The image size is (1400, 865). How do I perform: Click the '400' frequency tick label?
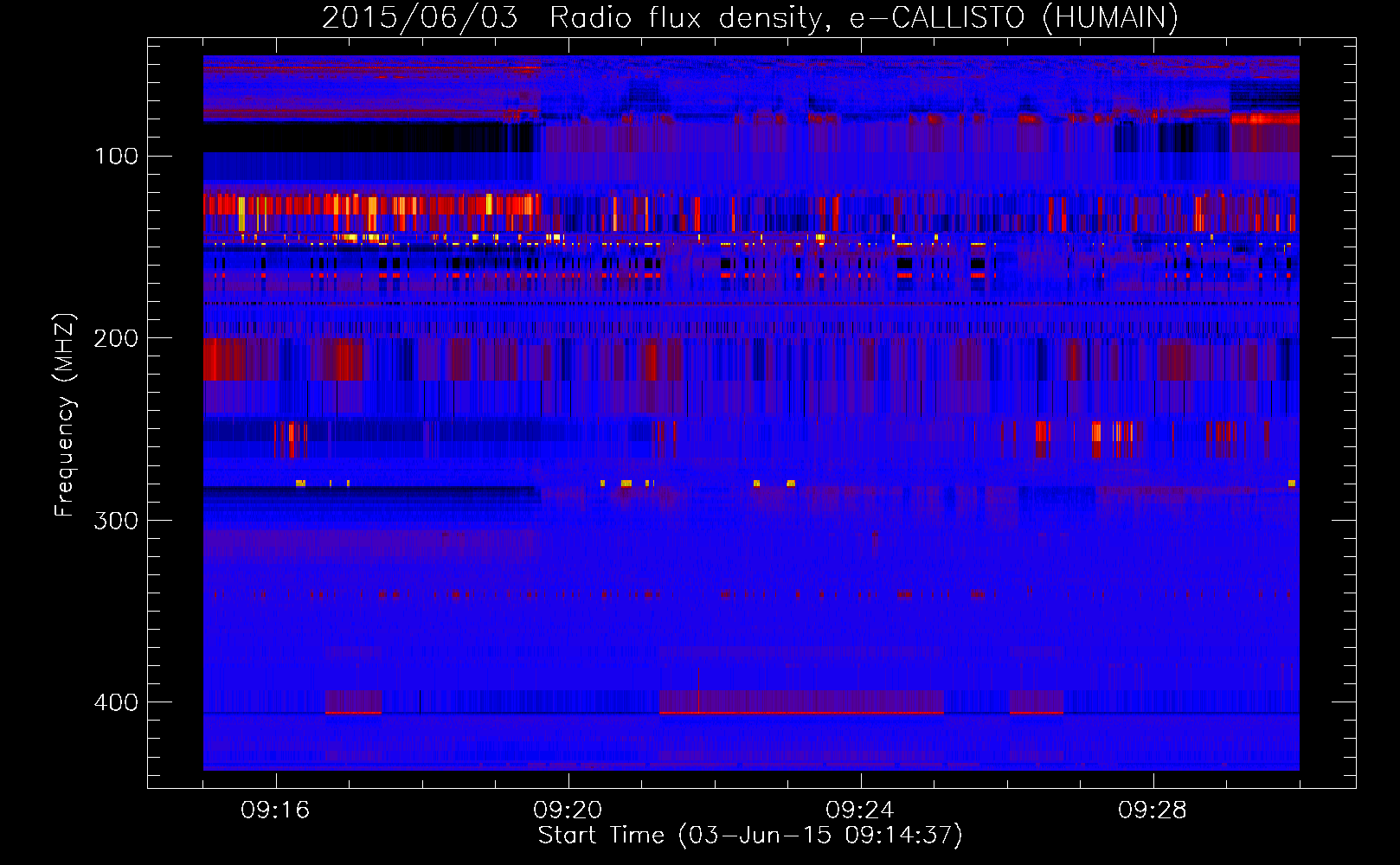[116, 702]
